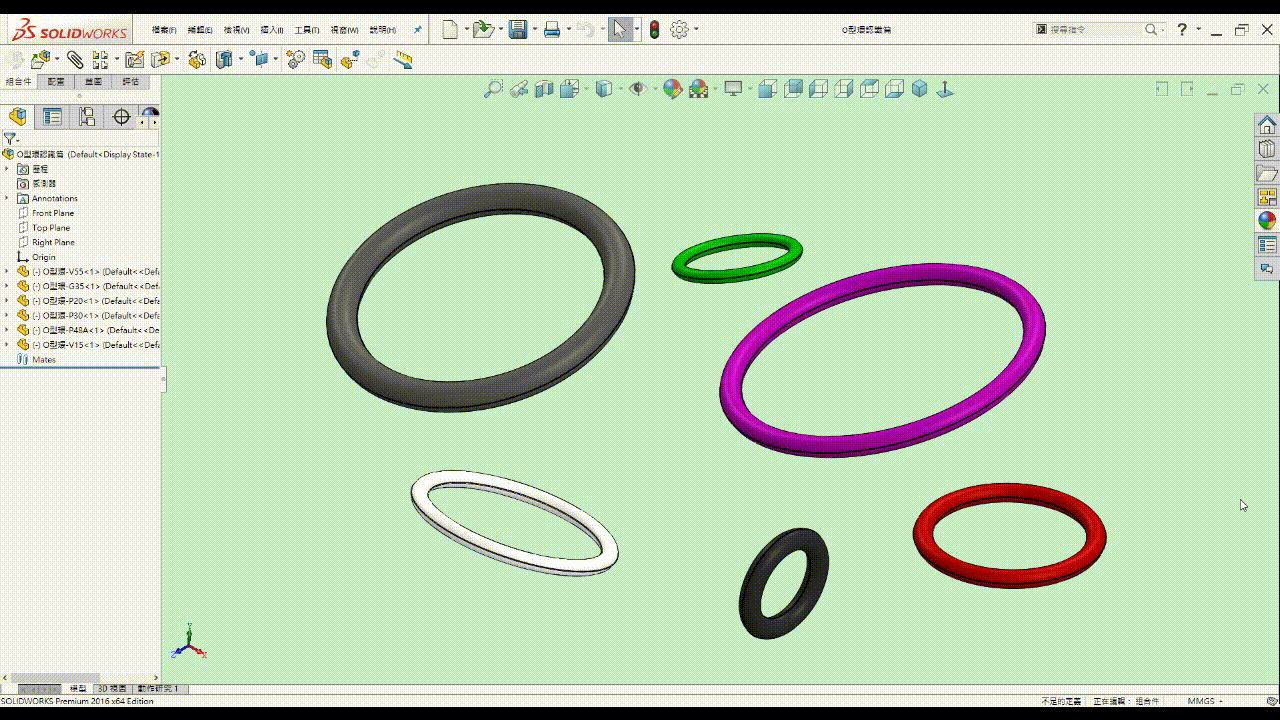Image resolution: width=1280 pixels, height=720 pixels.
Task: Expand the O型環-V55 component node
Action: [7, 271]
